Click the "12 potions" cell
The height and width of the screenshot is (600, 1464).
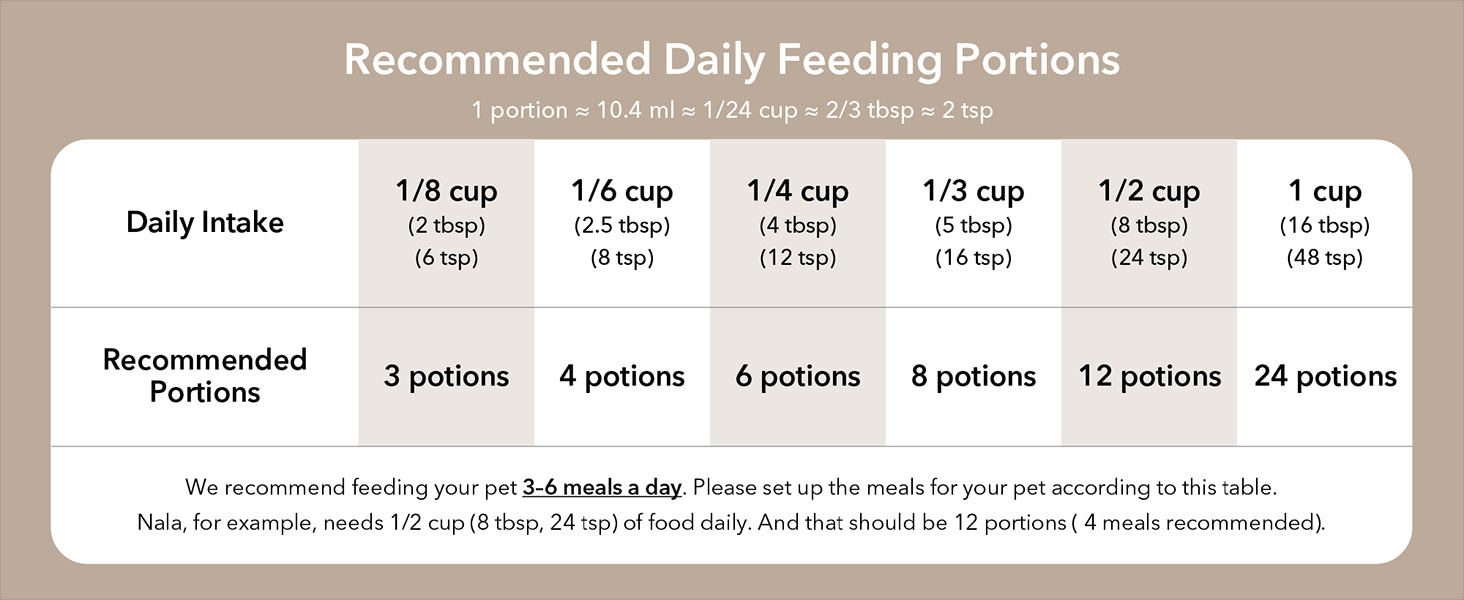1149,377
